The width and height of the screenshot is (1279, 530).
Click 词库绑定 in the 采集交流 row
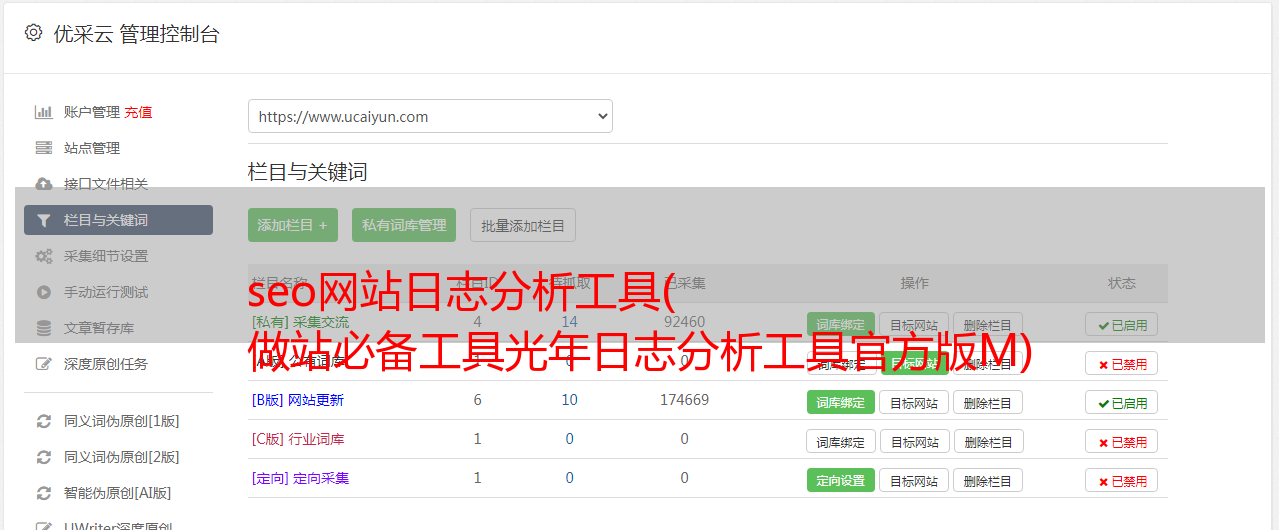841,324
